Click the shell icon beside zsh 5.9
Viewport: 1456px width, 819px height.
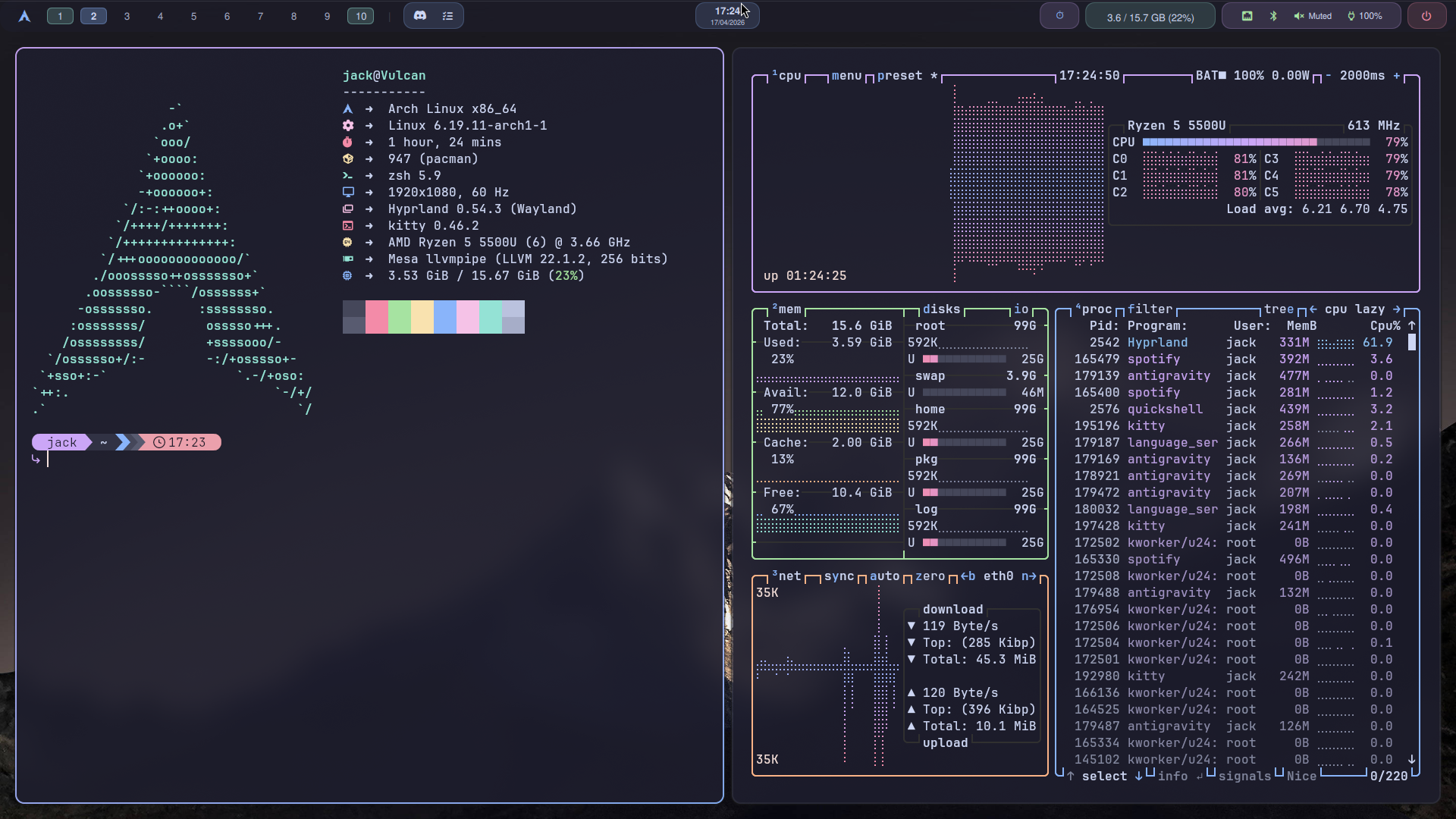(347, 176)
